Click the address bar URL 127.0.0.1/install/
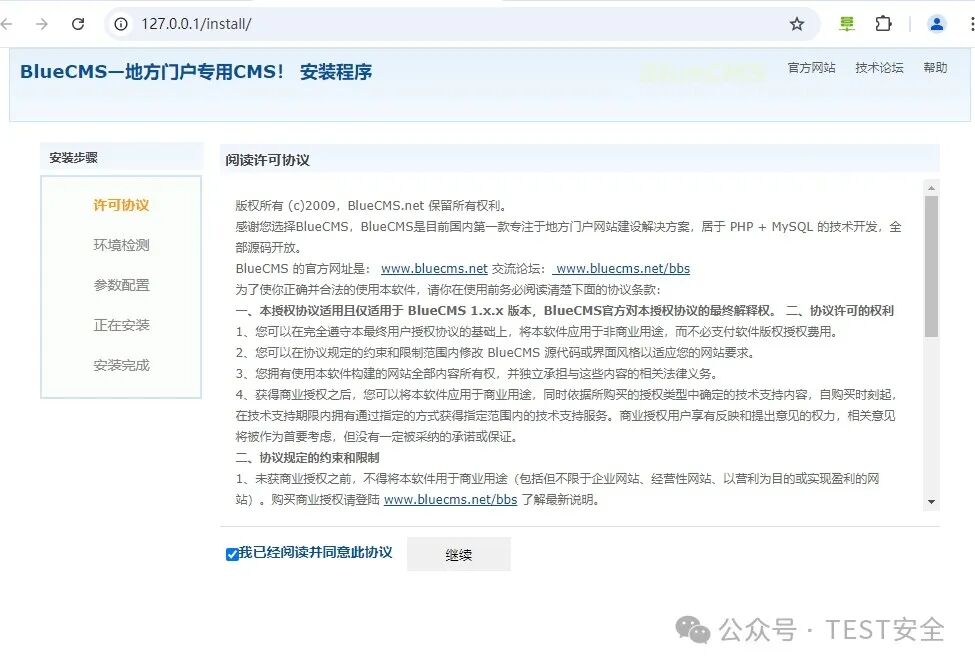This screenshot has height=668, width=975. pos(196,24)
